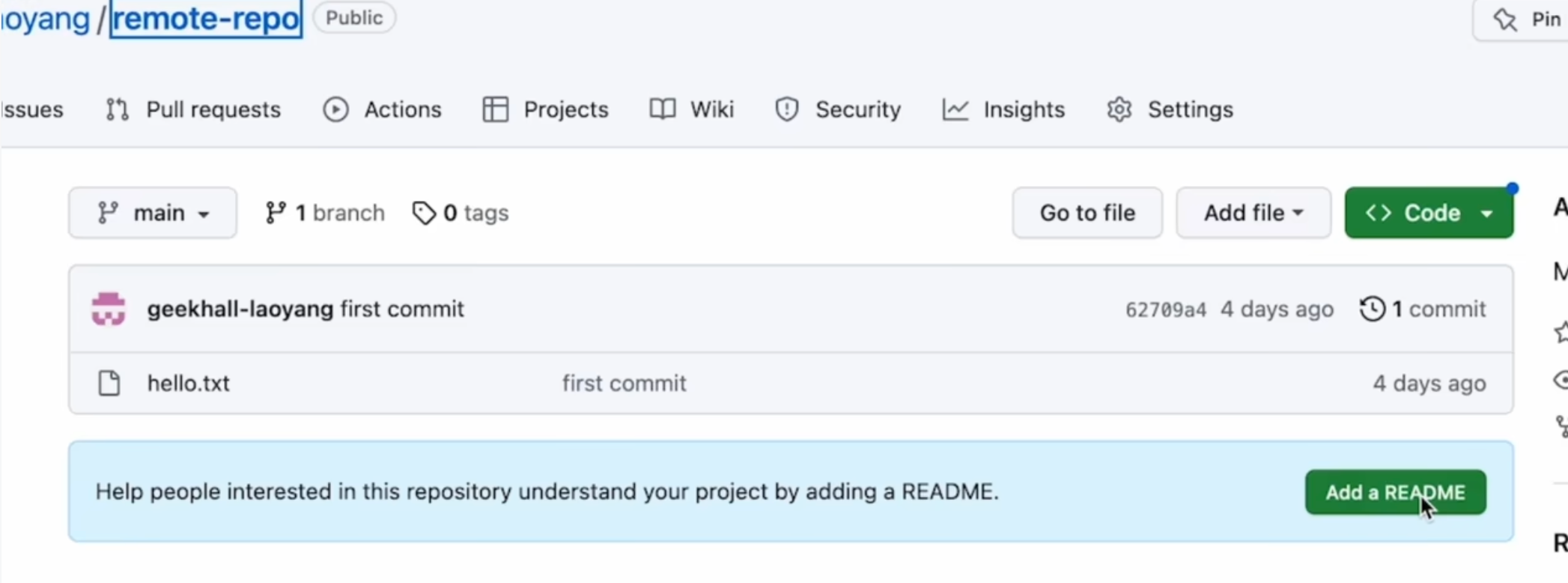The image size is (1568, 583).
Task: Open the Pull requests tab
Action: point(193,109)
